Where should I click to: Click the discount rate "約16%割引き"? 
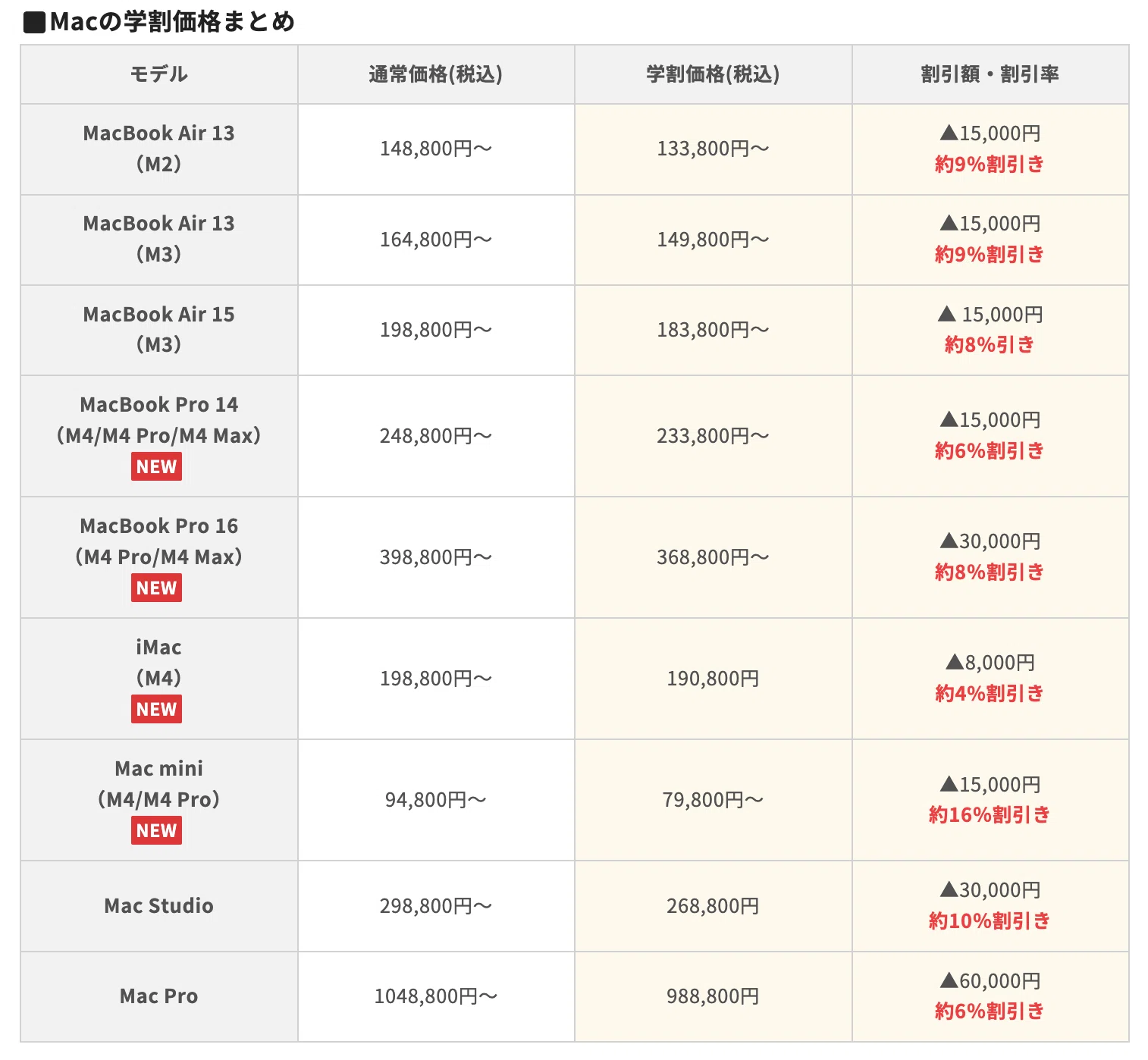coord(990,815)
